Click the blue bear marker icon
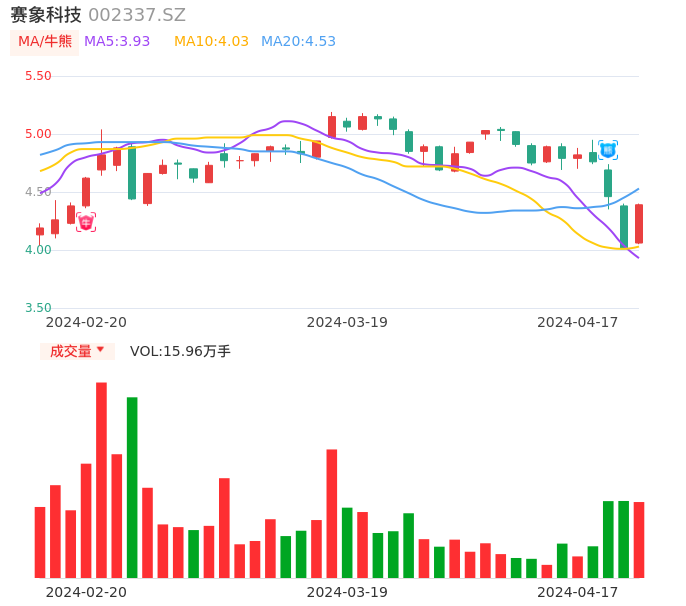This screenshot has height=606, width=686. click(608, 150)
